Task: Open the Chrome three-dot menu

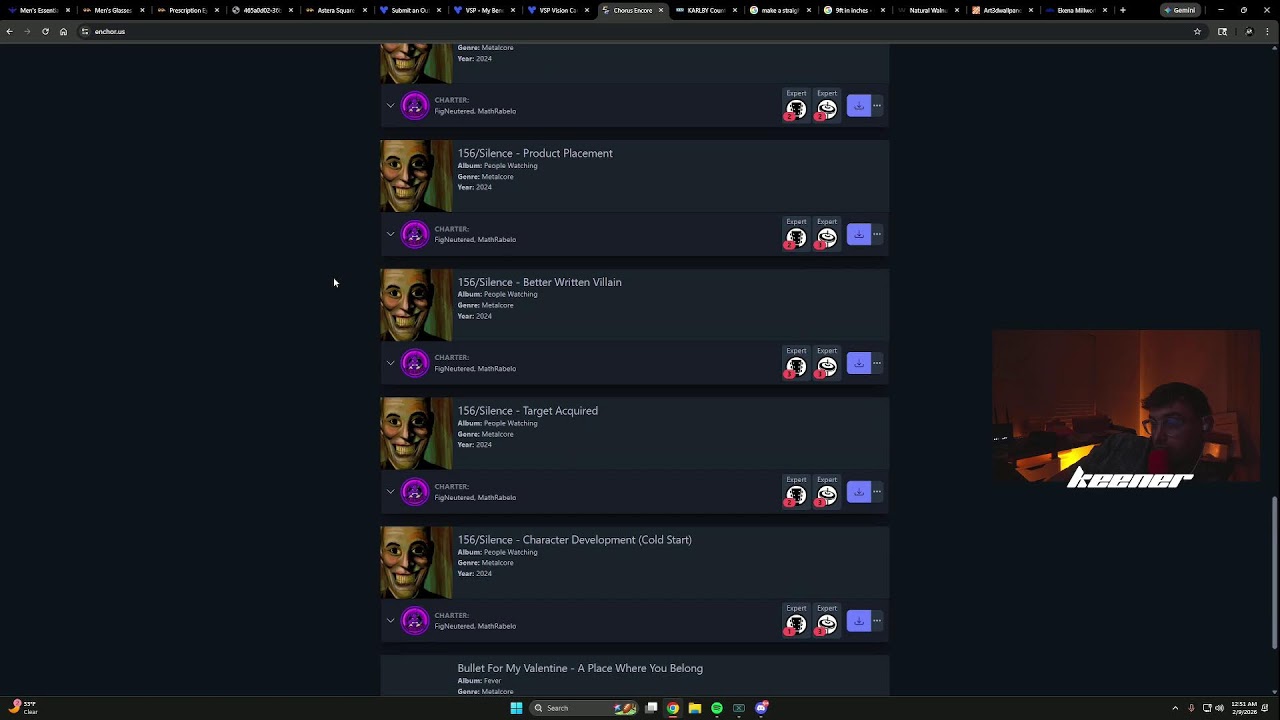Action: (x=1269, y=31)
